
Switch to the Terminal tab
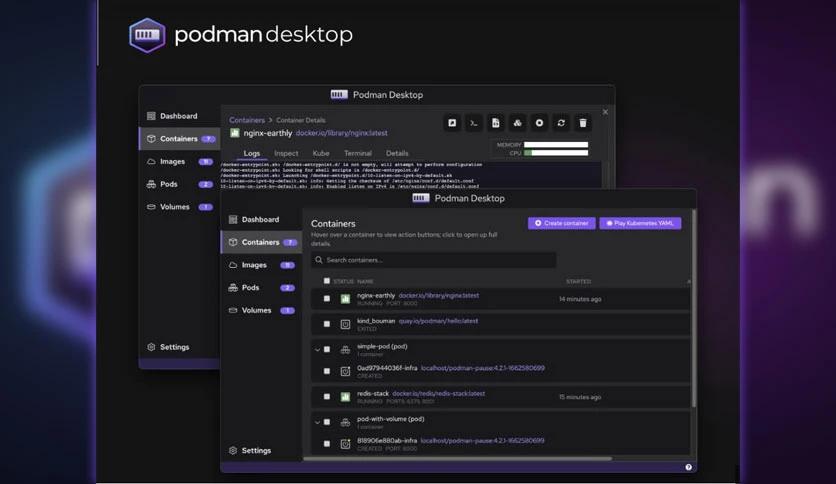tap(358, 153)
